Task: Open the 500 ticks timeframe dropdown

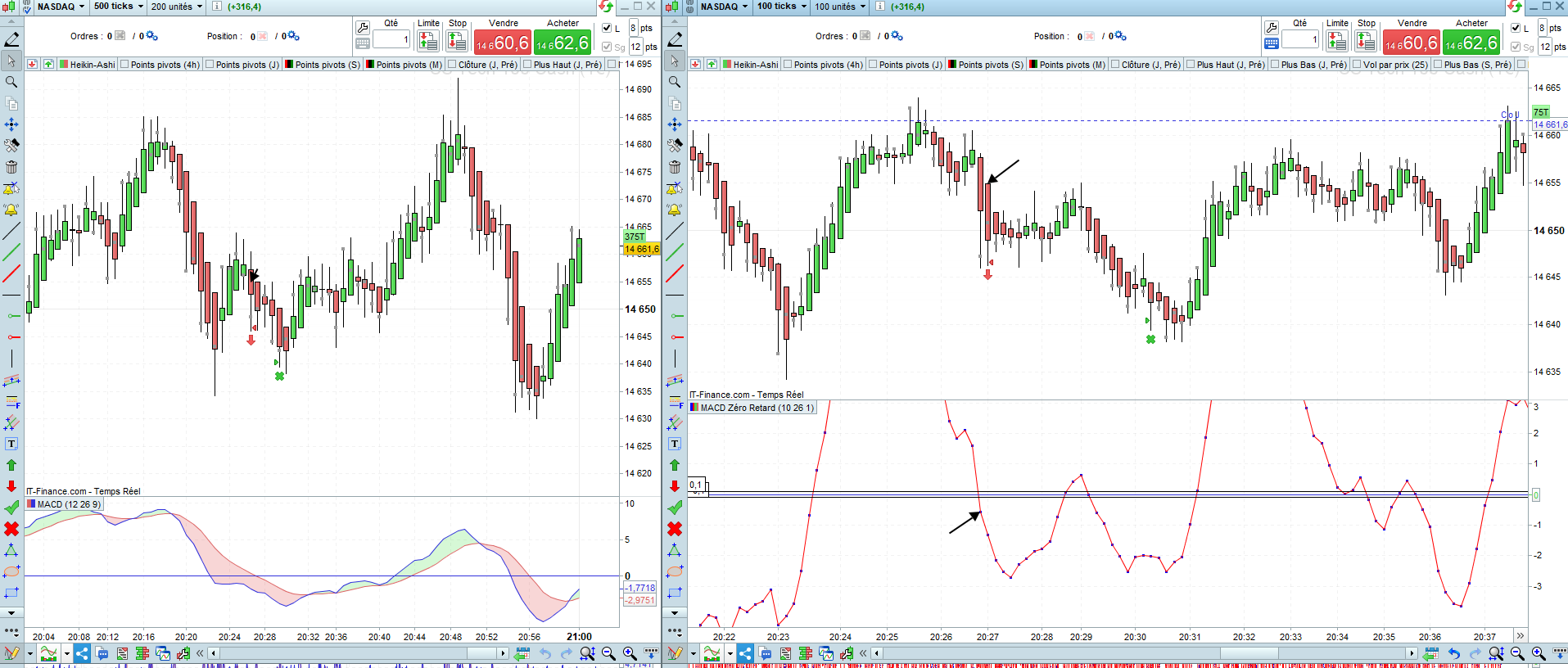Action: [x=119, y=7]
